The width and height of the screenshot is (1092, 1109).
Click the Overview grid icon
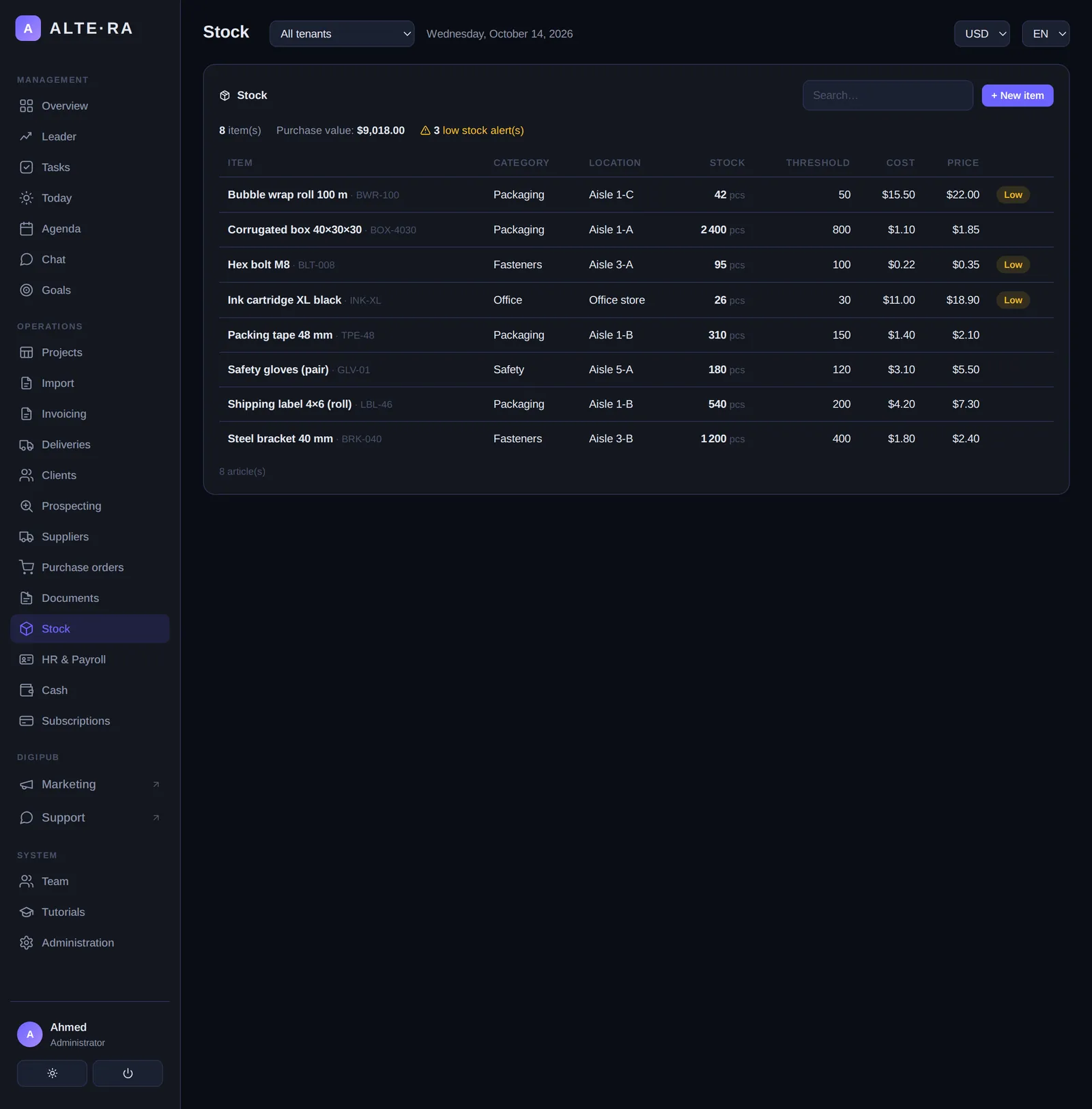coord(26,106)
